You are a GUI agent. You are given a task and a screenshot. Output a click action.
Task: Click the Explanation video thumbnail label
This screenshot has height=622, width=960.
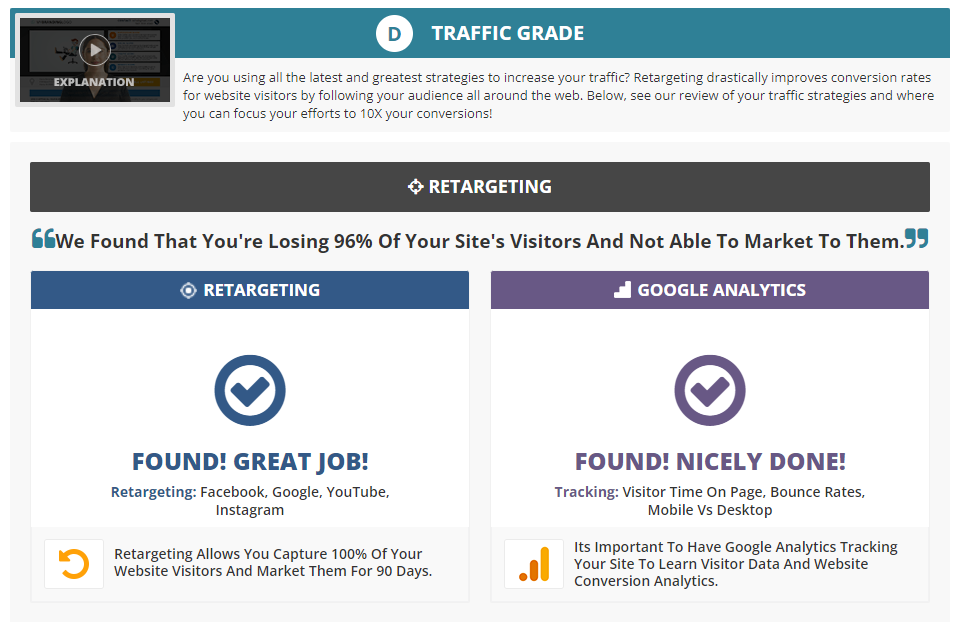pos(94,82)
